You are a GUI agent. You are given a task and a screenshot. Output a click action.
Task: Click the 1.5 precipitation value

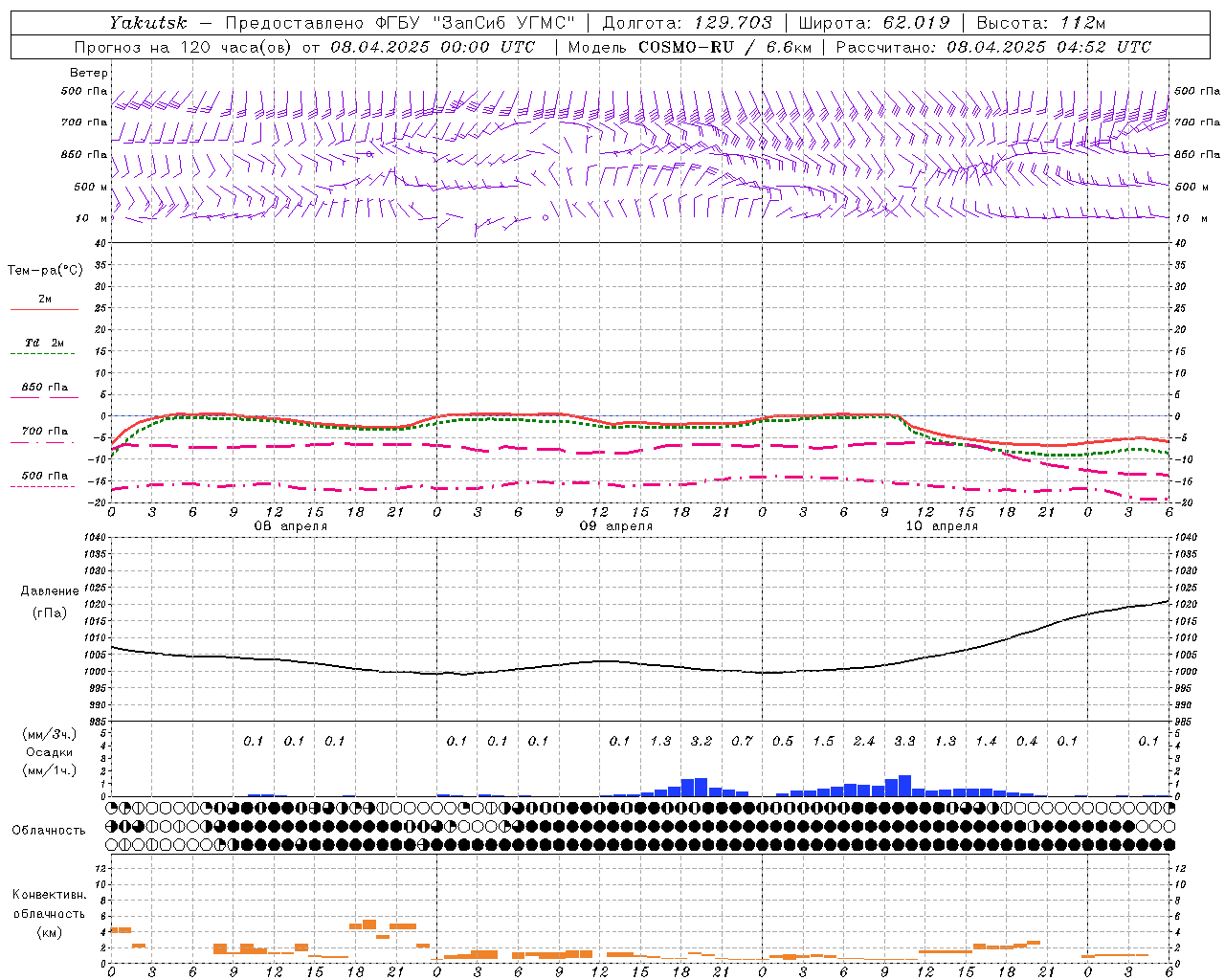pyautogui.click(x=823, y=741)
